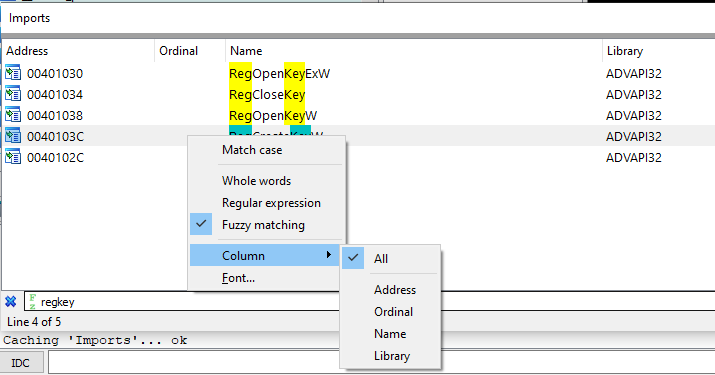Viewport: 715px width, 375px height.
Task: Sort by the Library column header
Action: [658, 51]
